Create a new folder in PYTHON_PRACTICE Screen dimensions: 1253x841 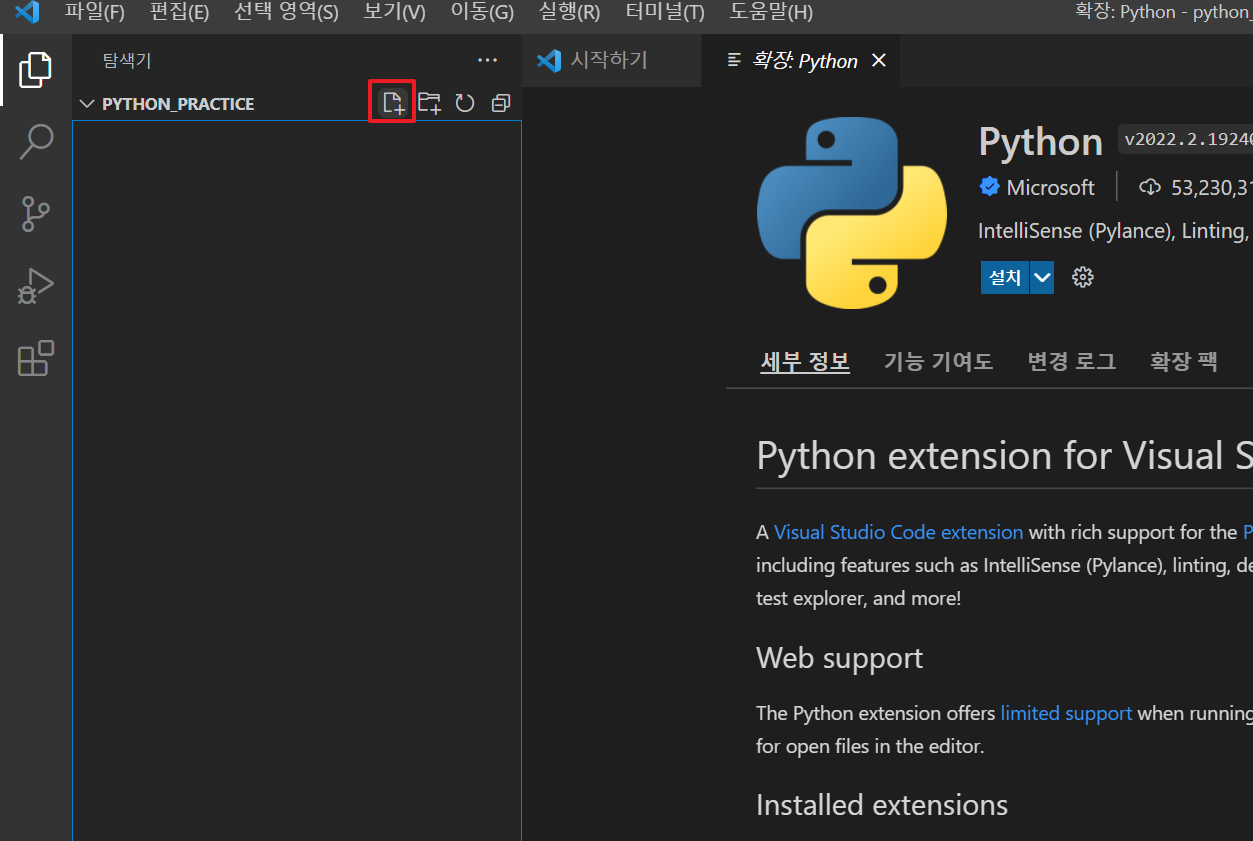(429, 103)
